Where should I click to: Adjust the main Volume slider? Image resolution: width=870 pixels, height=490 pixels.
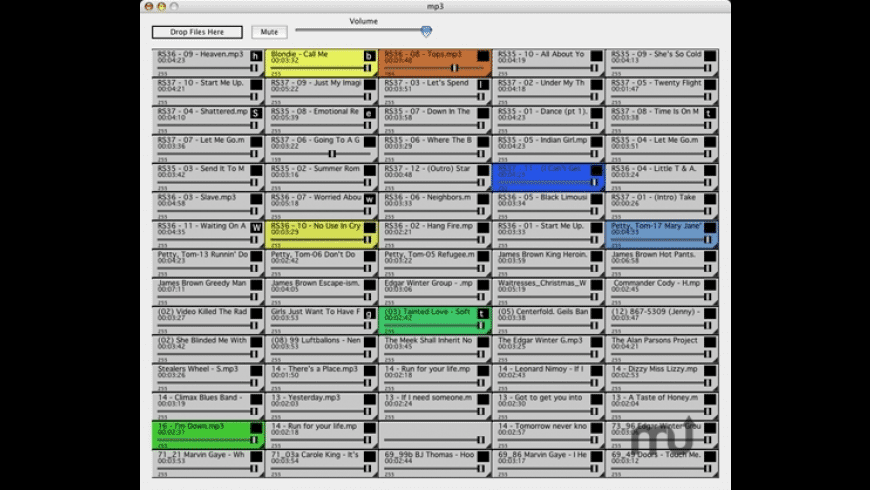point(363,31)
